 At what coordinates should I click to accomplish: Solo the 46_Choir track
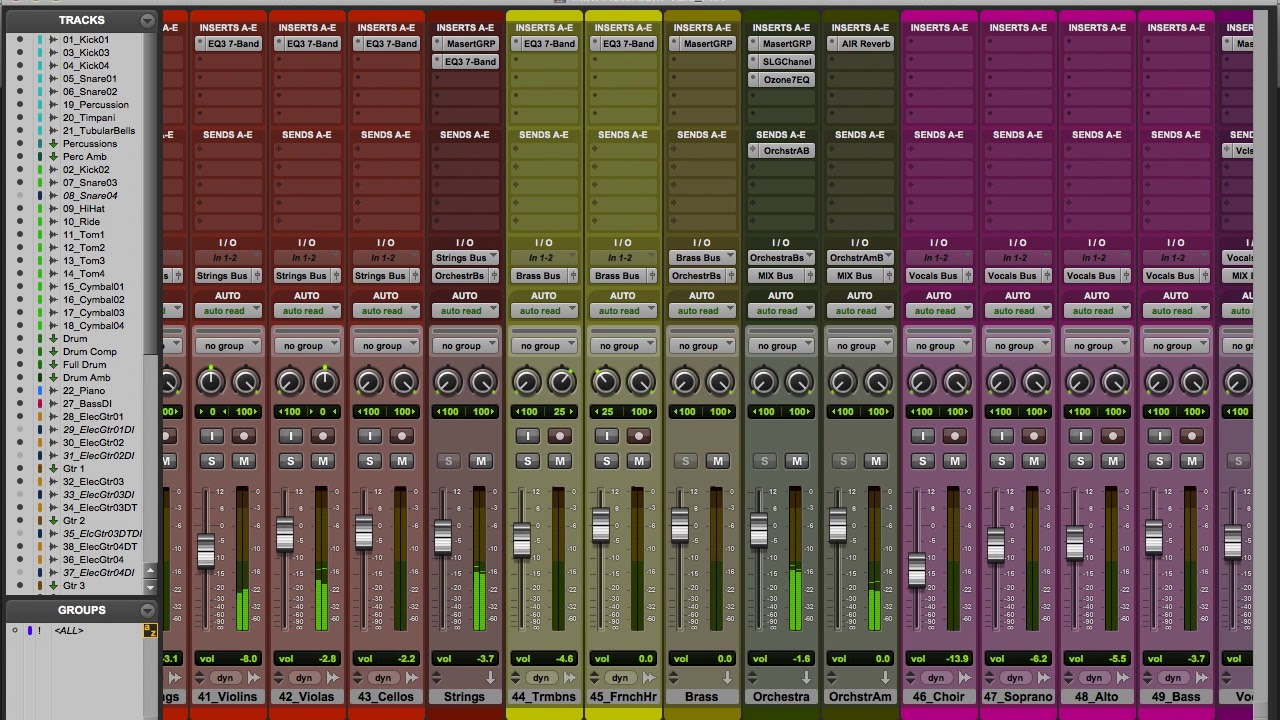(923, 461)
